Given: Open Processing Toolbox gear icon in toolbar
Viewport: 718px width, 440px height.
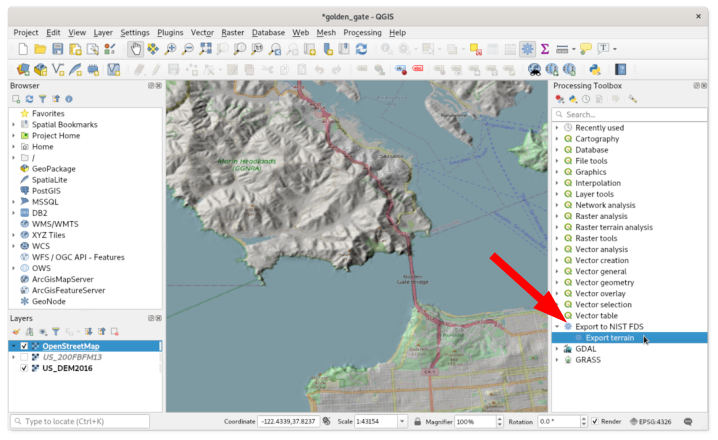Looking at the screenshot, I should [528, 49].
